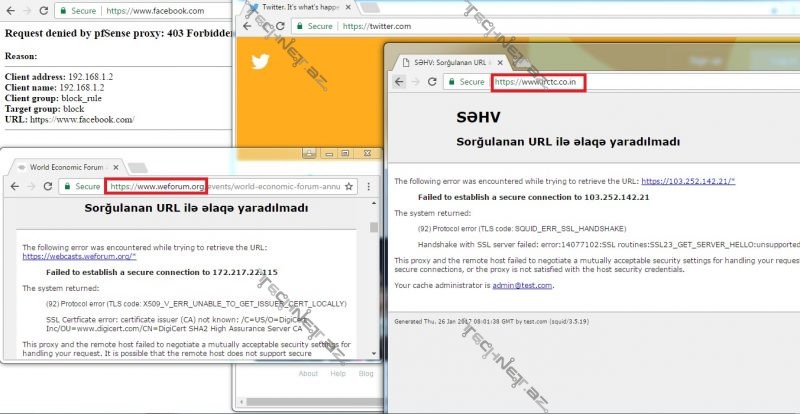Open a new tab in the weforum window
The image size is (800, 414).
[x=137, y=167]
